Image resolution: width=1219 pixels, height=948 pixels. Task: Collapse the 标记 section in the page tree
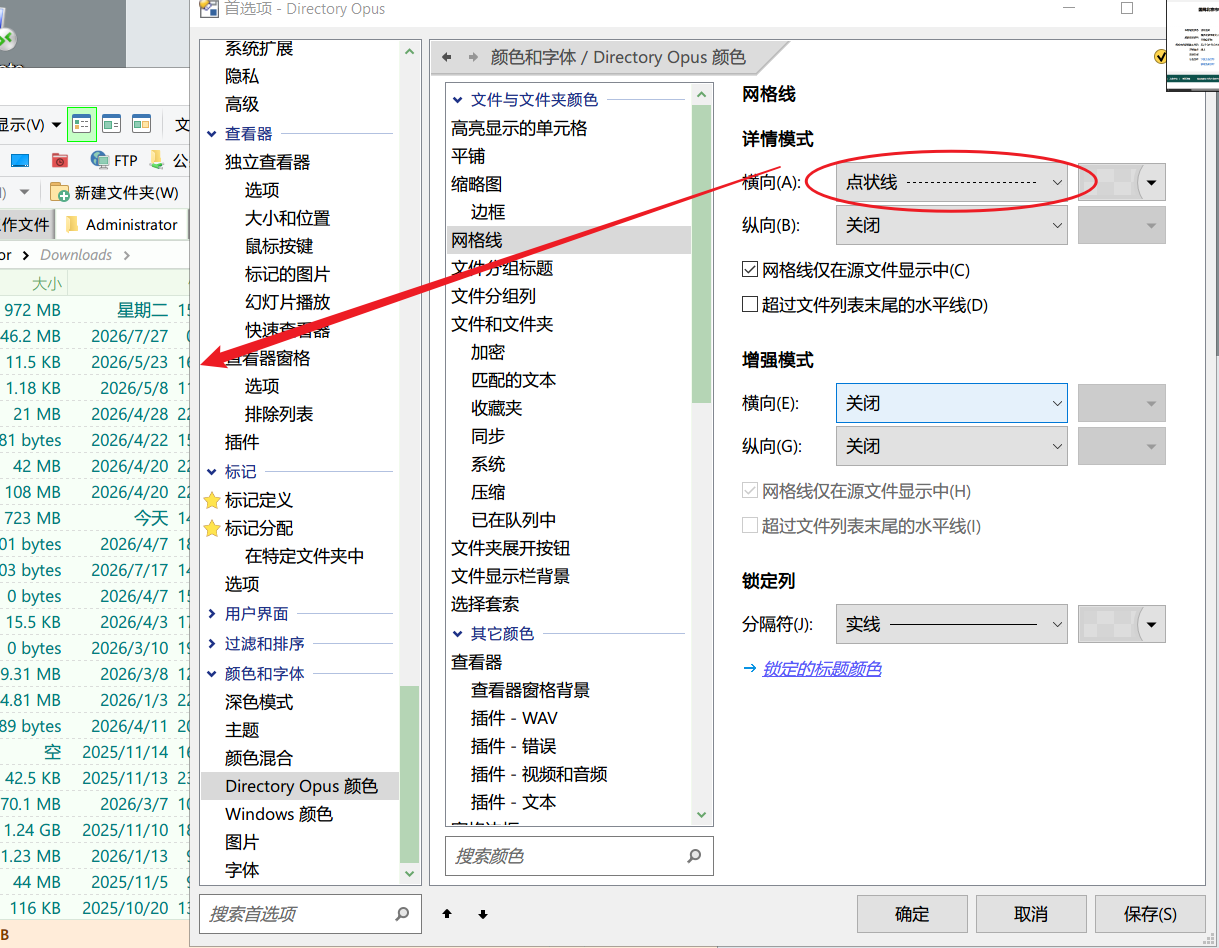212,471
